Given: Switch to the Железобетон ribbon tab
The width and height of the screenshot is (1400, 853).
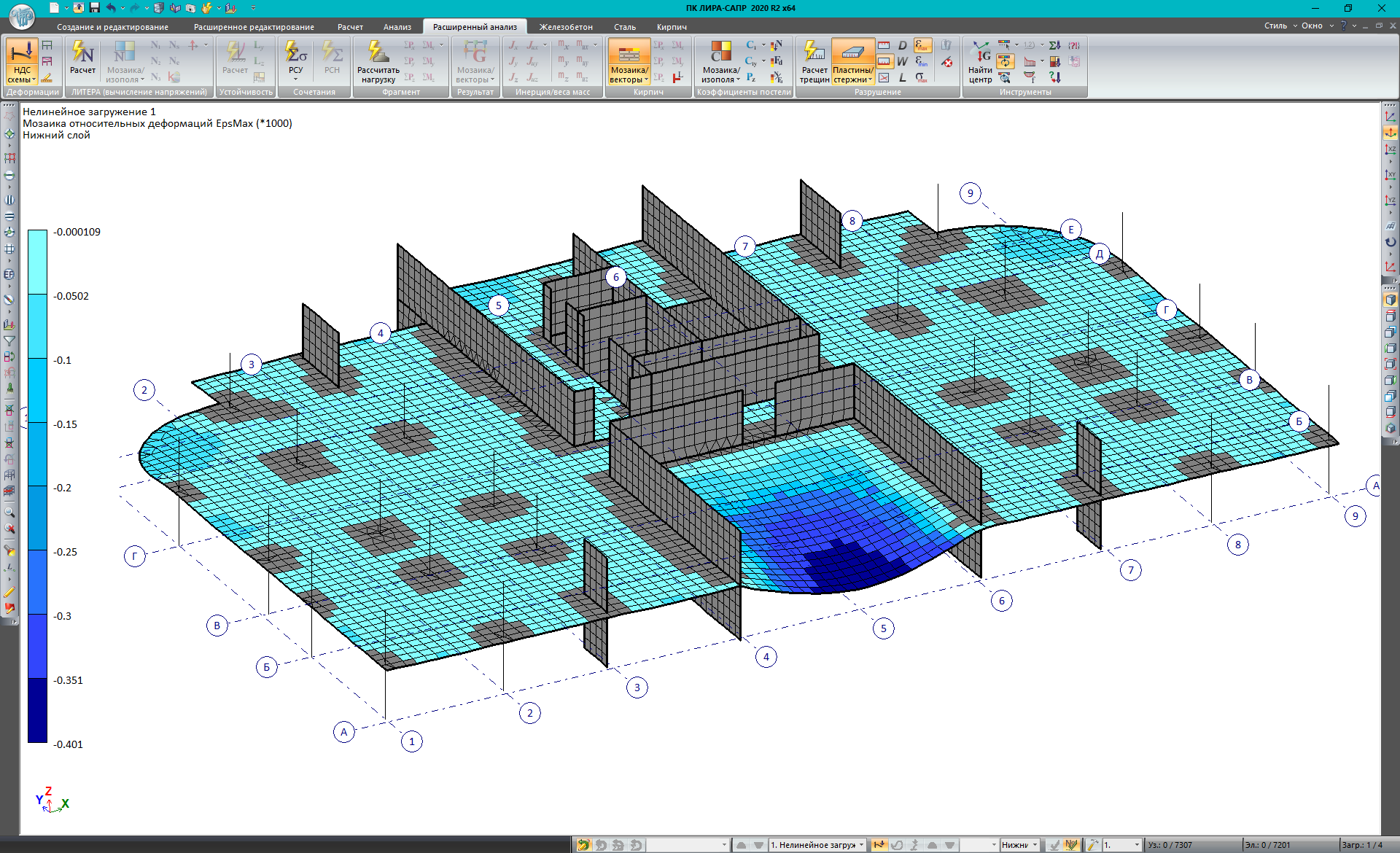Looking at the screenshot, I should coord(566,27).
